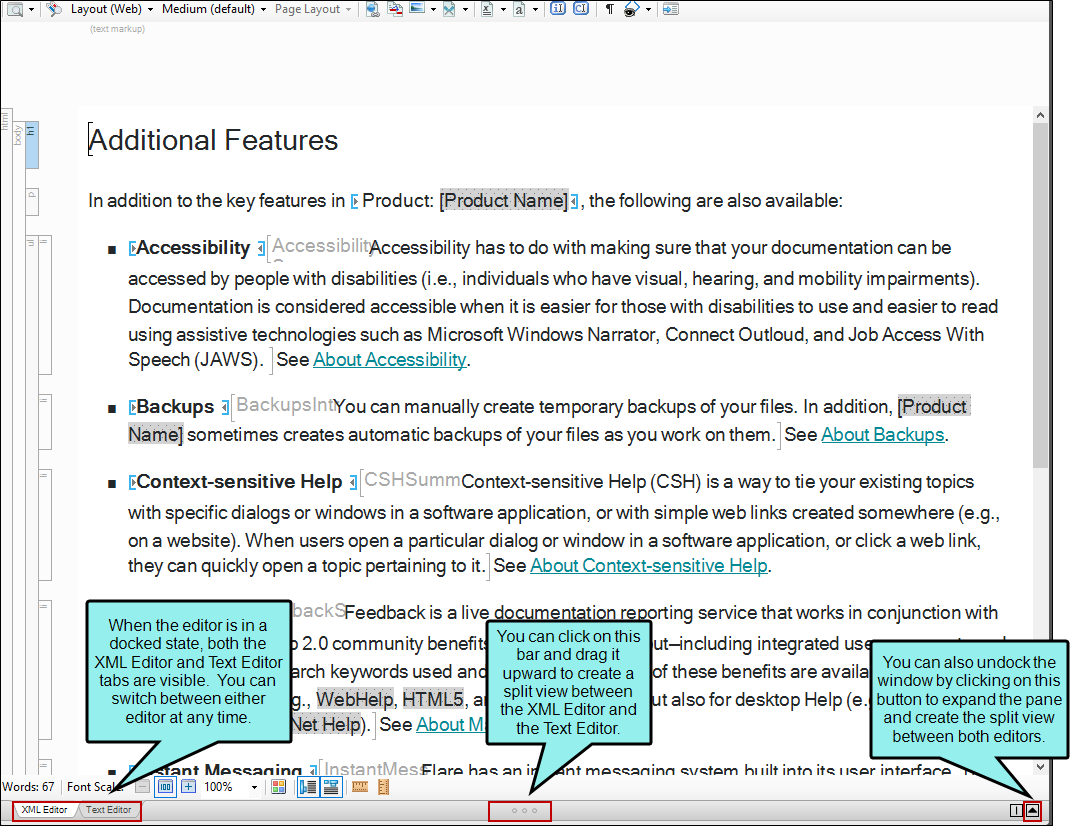Image resolution: width=1078 pixels, height=826 pixels.
Task: Click the print preview magnifier icon
Action: point(15,9)
